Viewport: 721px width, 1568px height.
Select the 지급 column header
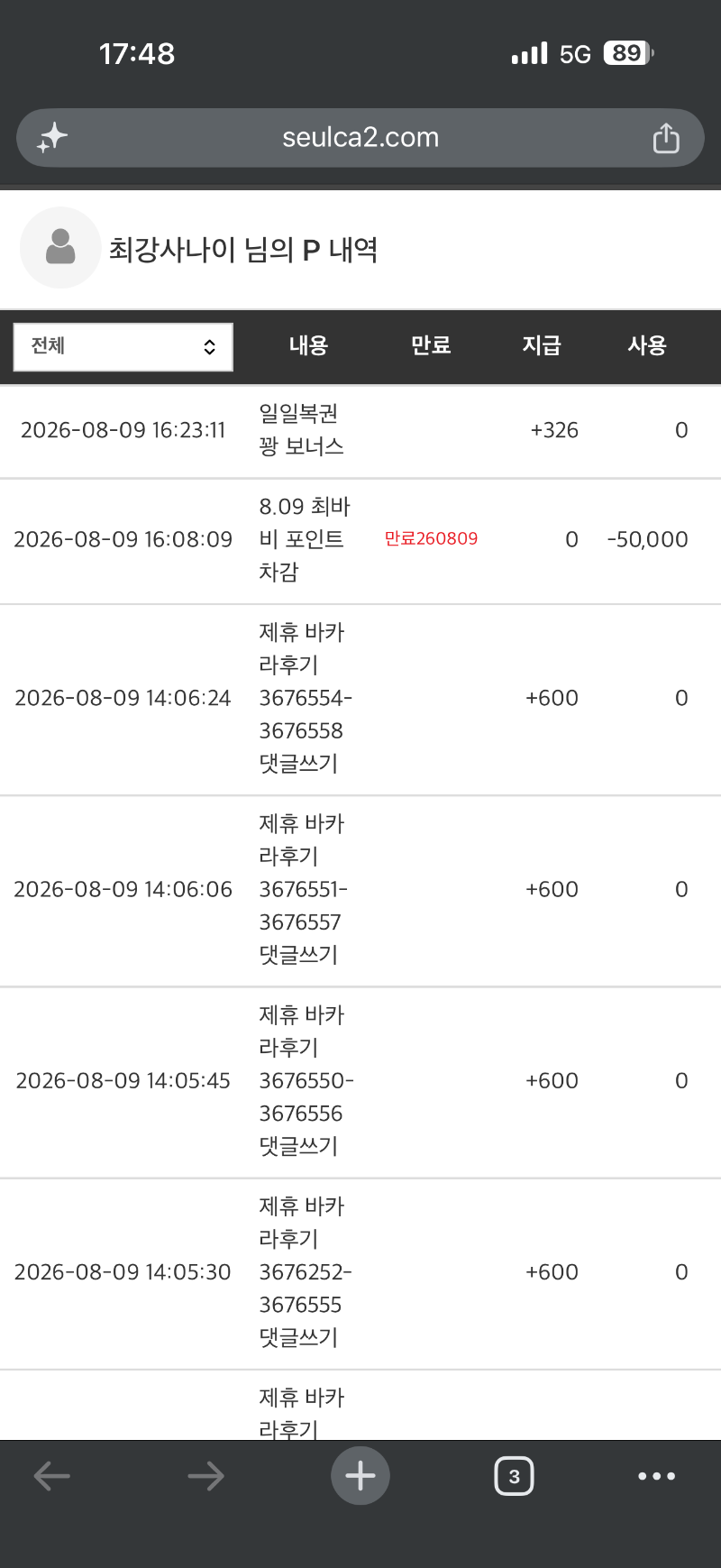(542, 345)
